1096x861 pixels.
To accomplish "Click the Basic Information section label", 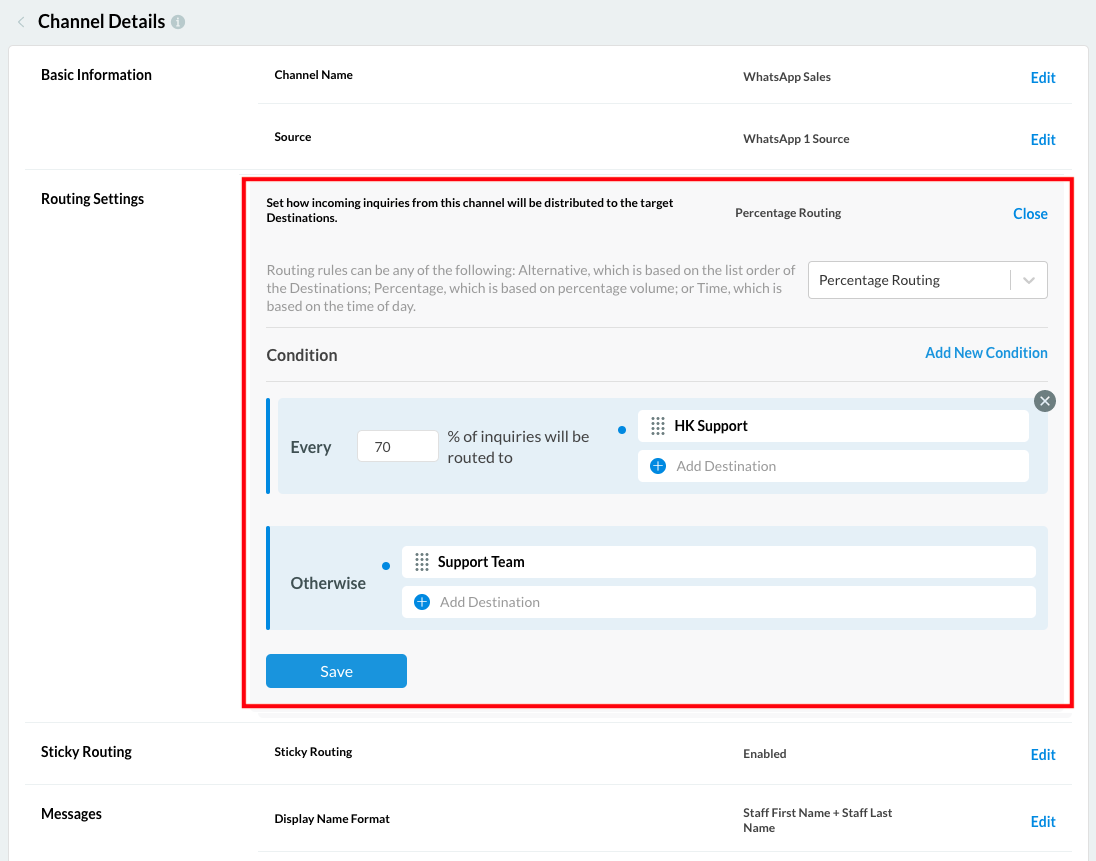I will 96,75.
